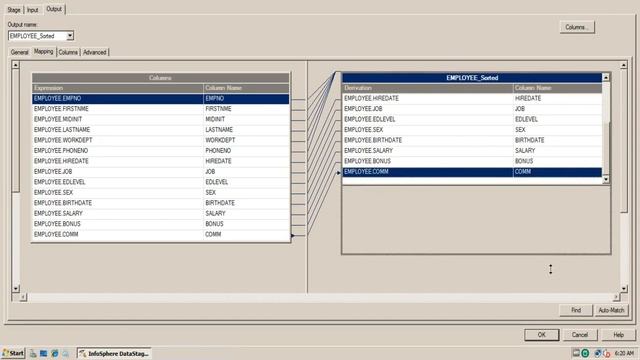
Task: Click the Auto-Match button
Action: pos(611,310)
